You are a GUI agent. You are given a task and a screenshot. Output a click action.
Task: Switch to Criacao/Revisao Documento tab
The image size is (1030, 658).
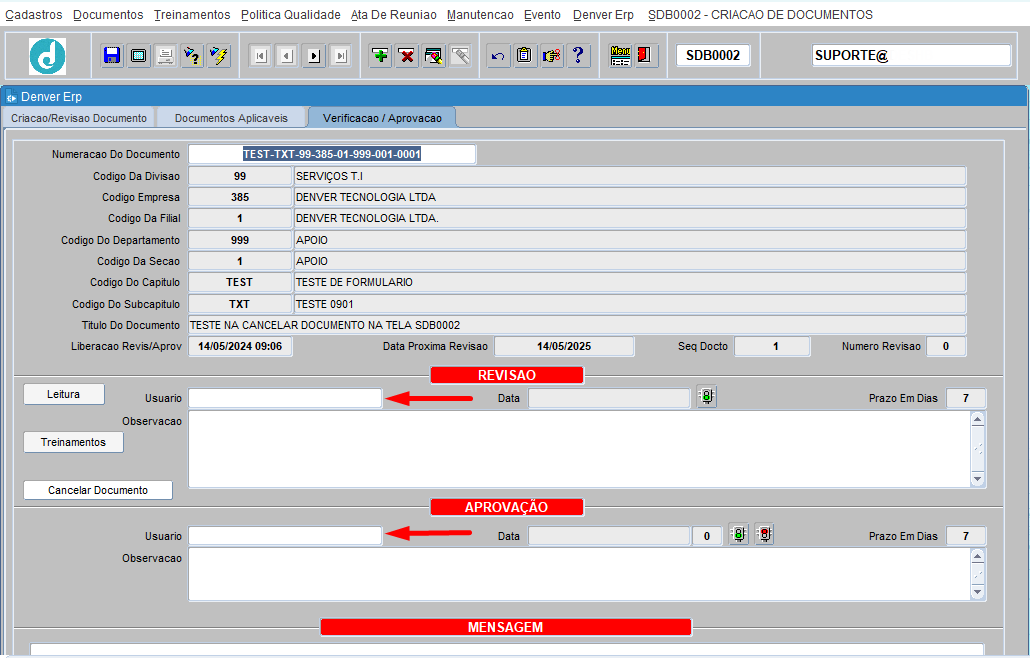coord(79,118)
